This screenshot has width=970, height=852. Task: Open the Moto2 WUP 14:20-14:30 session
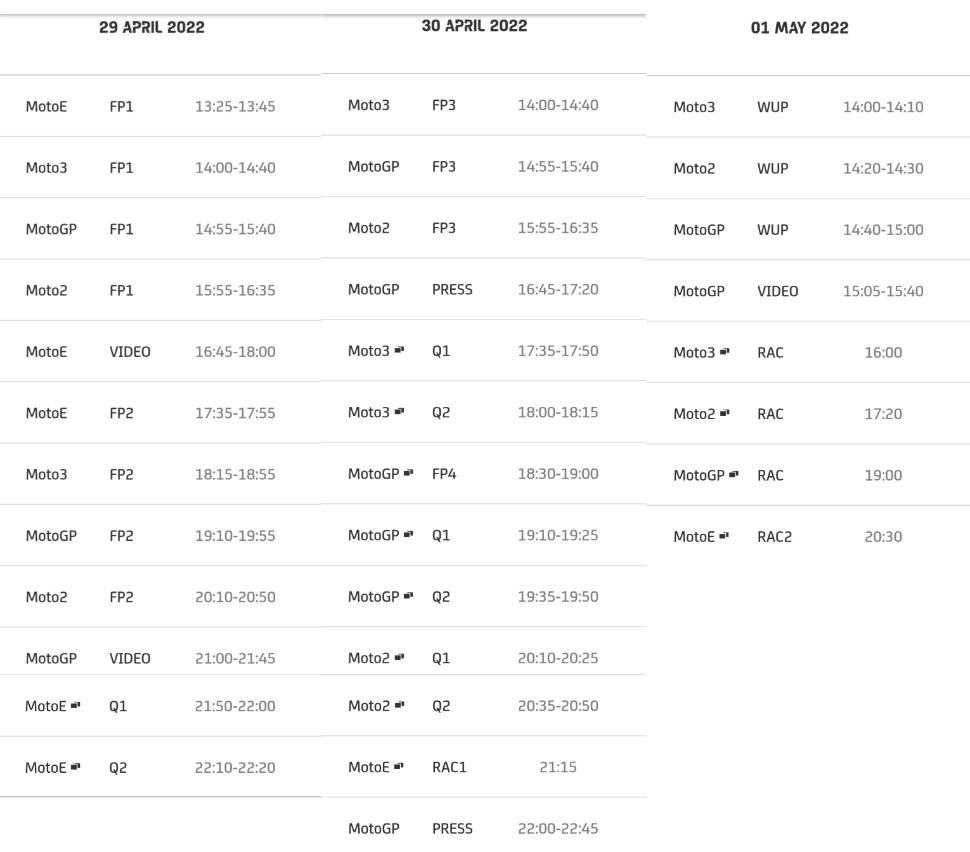point(798,168)
